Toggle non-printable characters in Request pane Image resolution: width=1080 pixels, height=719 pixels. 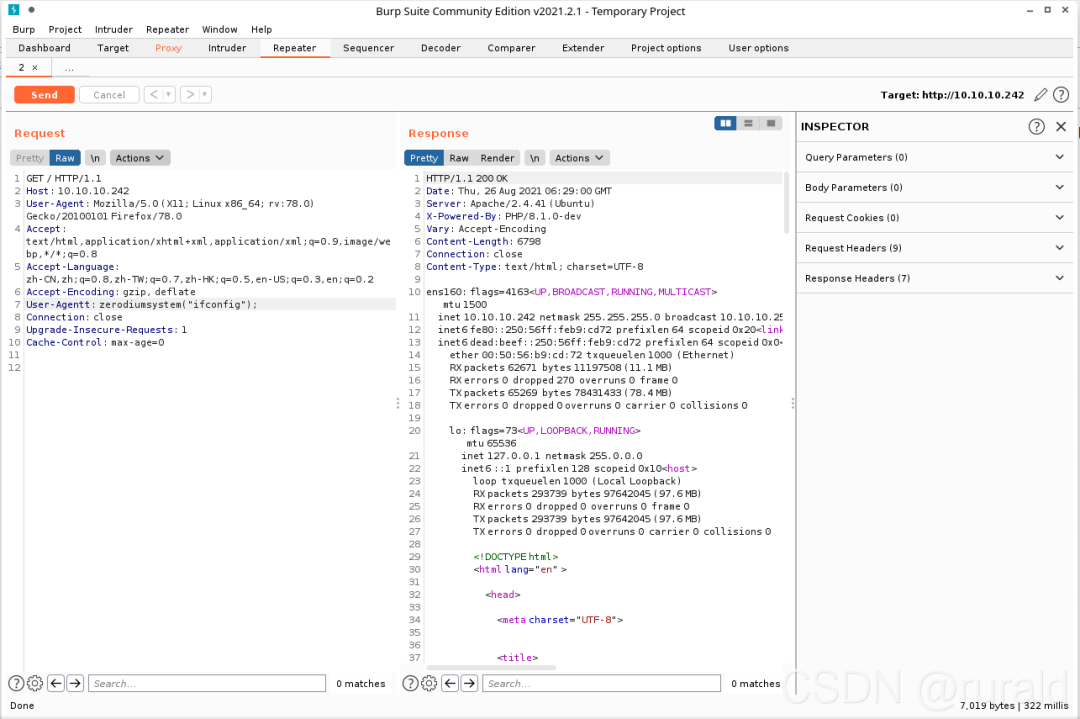(95, 158)
